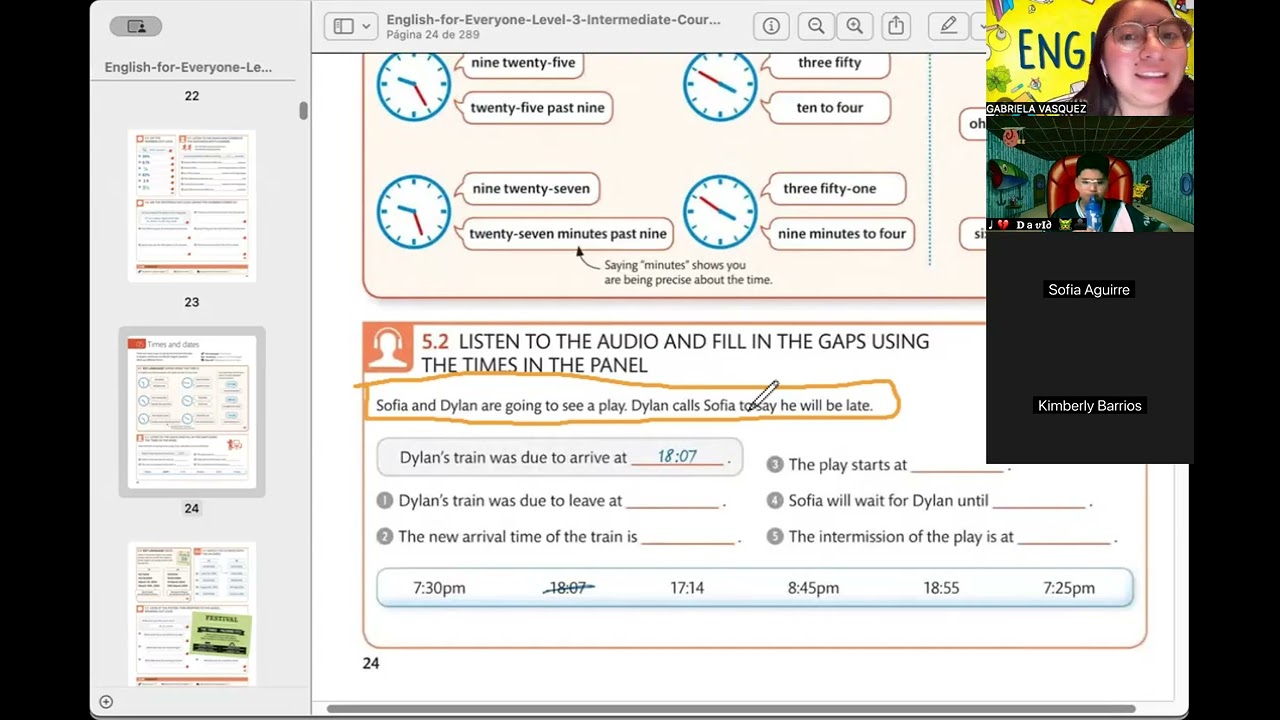Click the sidebar page label 24

click(191, 508)
